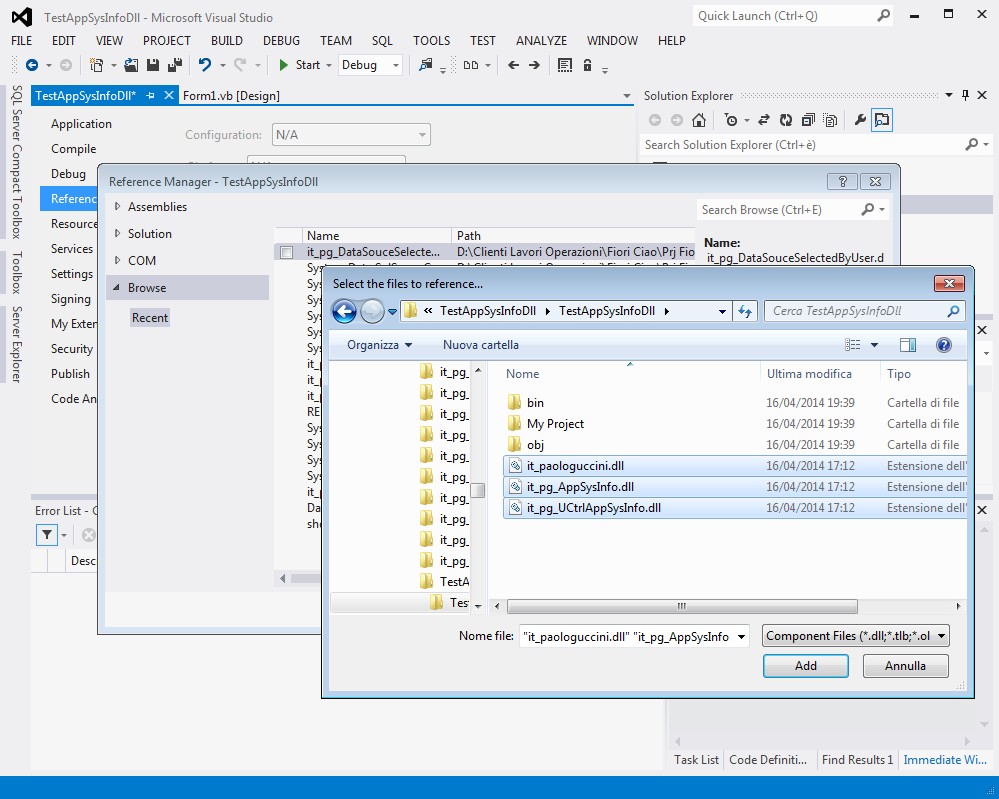This screenshot has width=999, height=799.
Task: Open the TOOLS menu
Action: (x=431, y=41)
